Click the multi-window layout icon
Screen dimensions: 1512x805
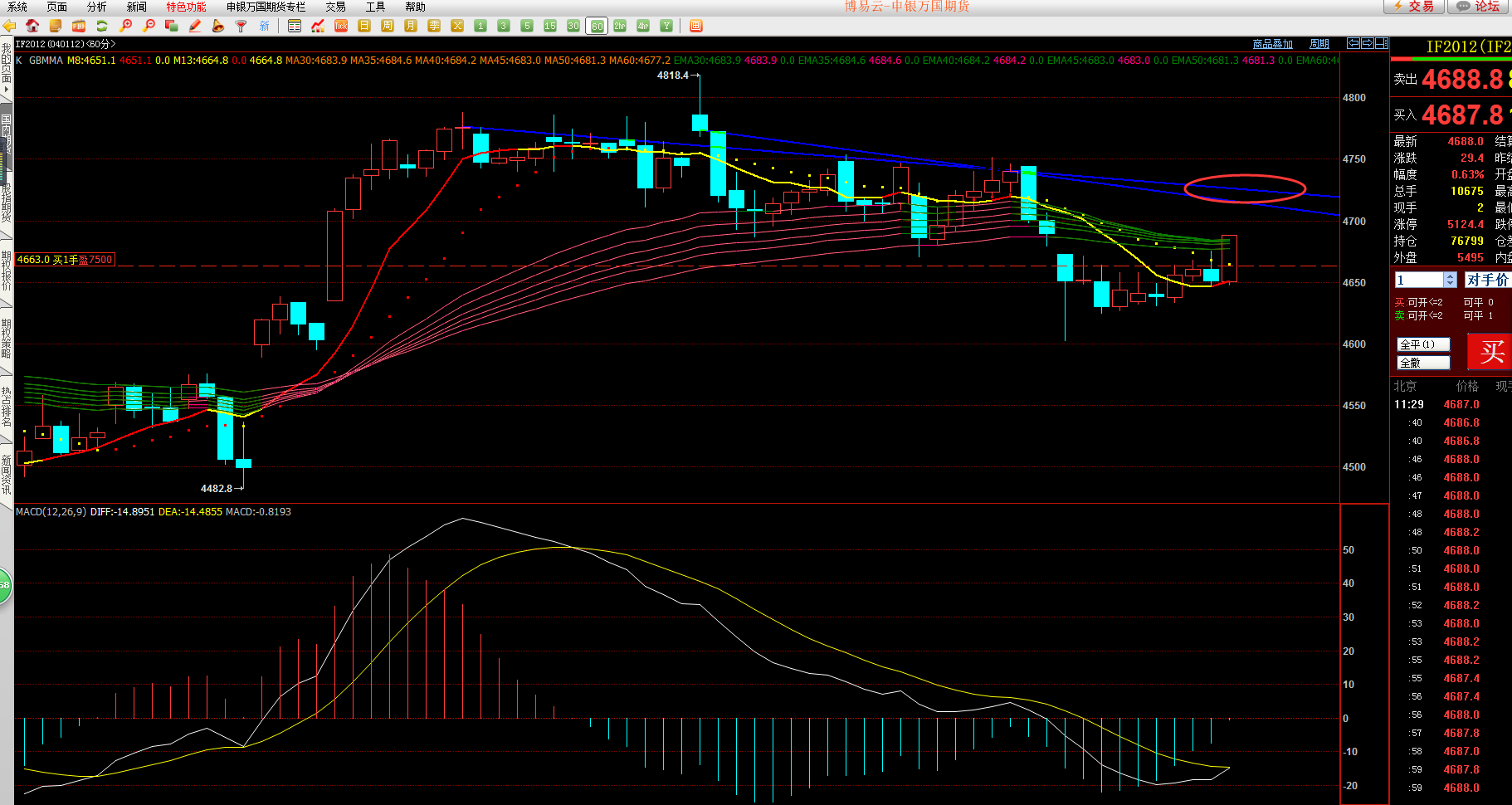tap(172, 26)
